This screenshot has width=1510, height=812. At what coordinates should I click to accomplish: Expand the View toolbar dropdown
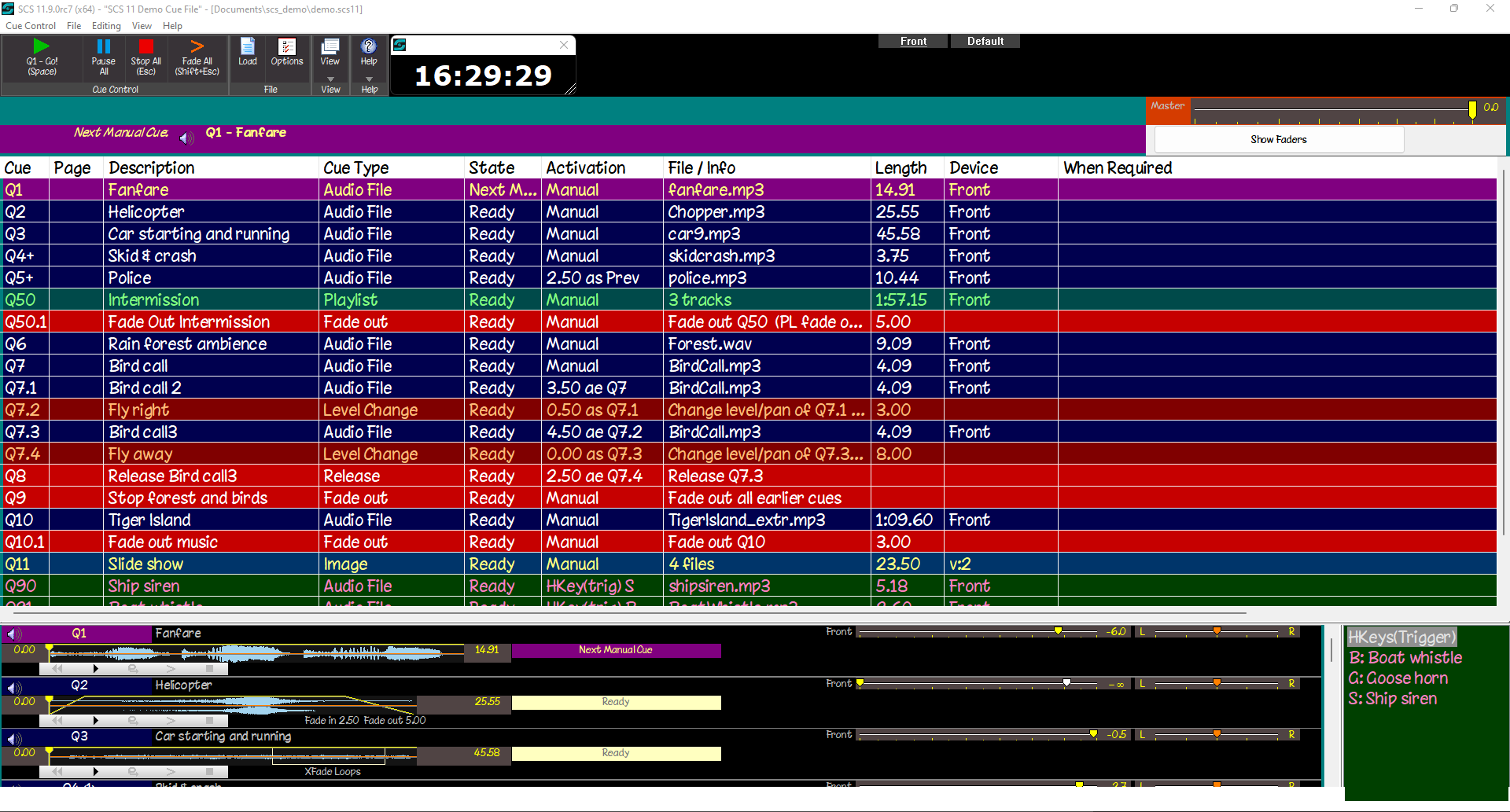pos(330,79)
